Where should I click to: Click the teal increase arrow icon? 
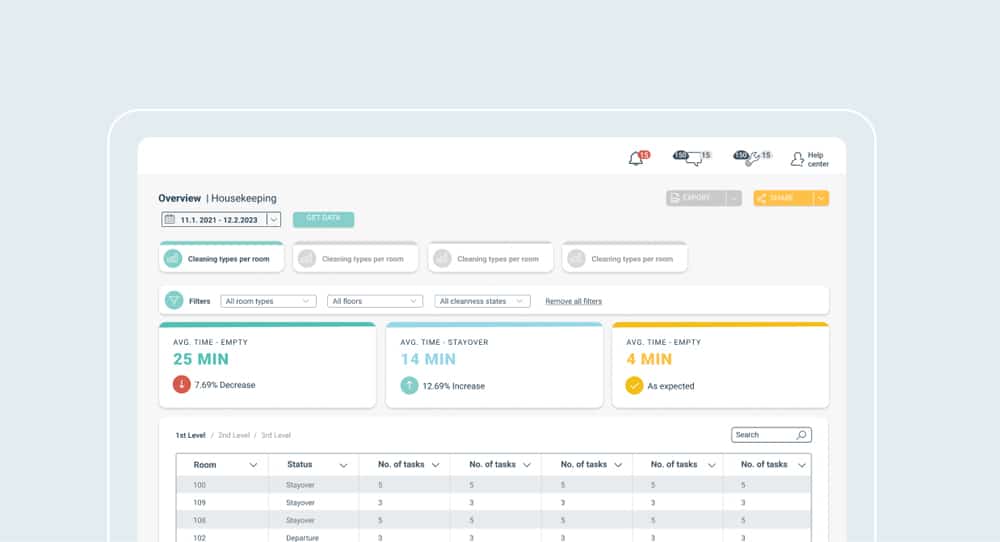409,386
